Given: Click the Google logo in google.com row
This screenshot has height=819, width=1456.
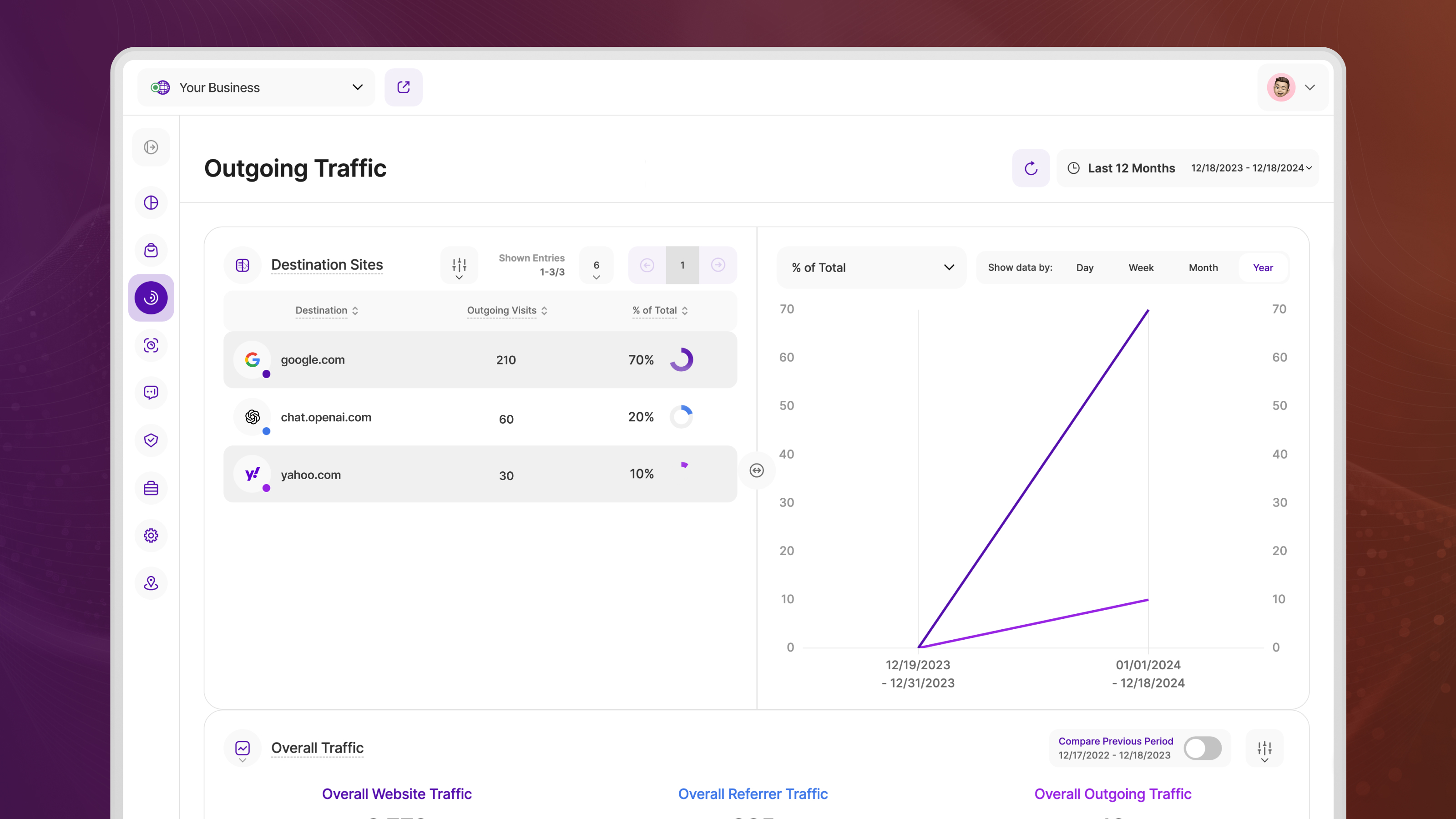Looking at the screenshot, I should pos(252,359).
